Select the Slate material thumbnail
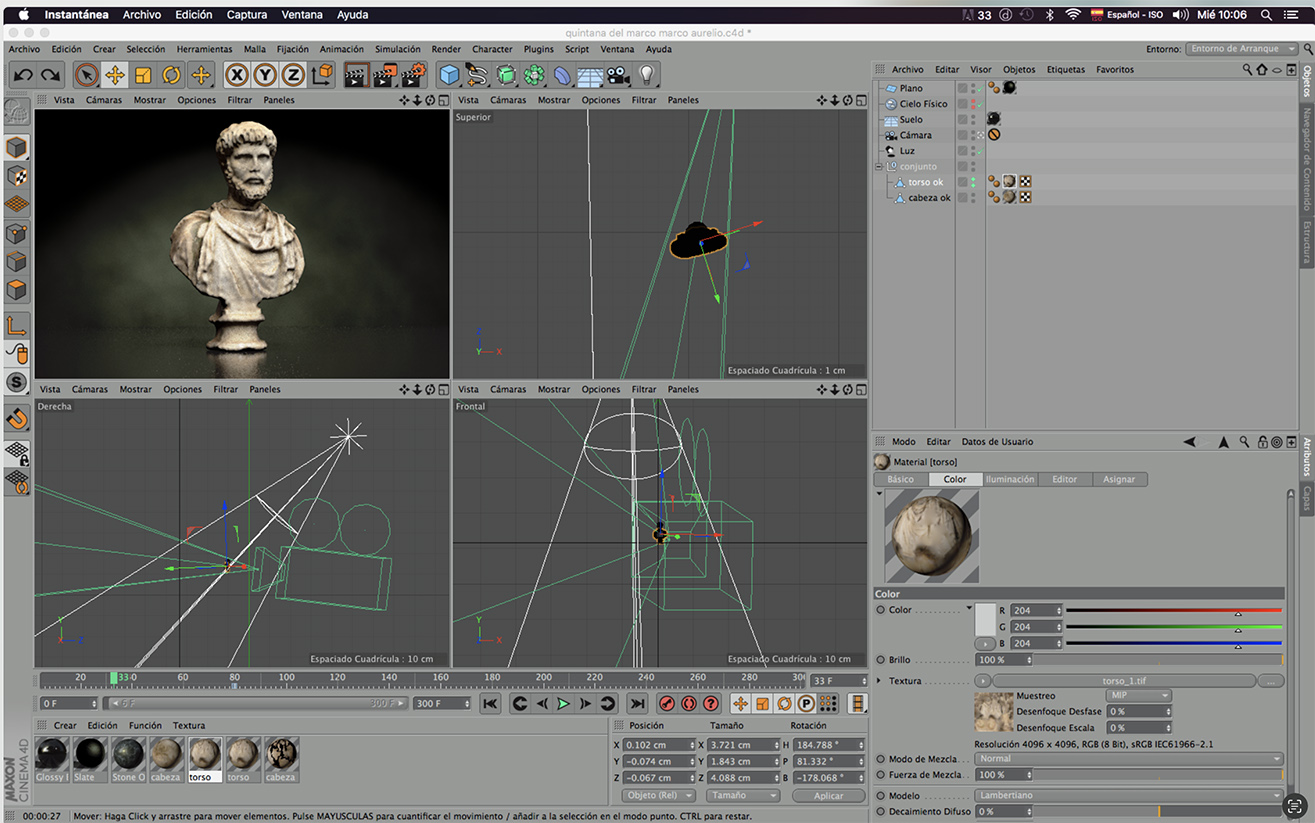The height and width of the screenshot is (823, 1315). point(90,755)
